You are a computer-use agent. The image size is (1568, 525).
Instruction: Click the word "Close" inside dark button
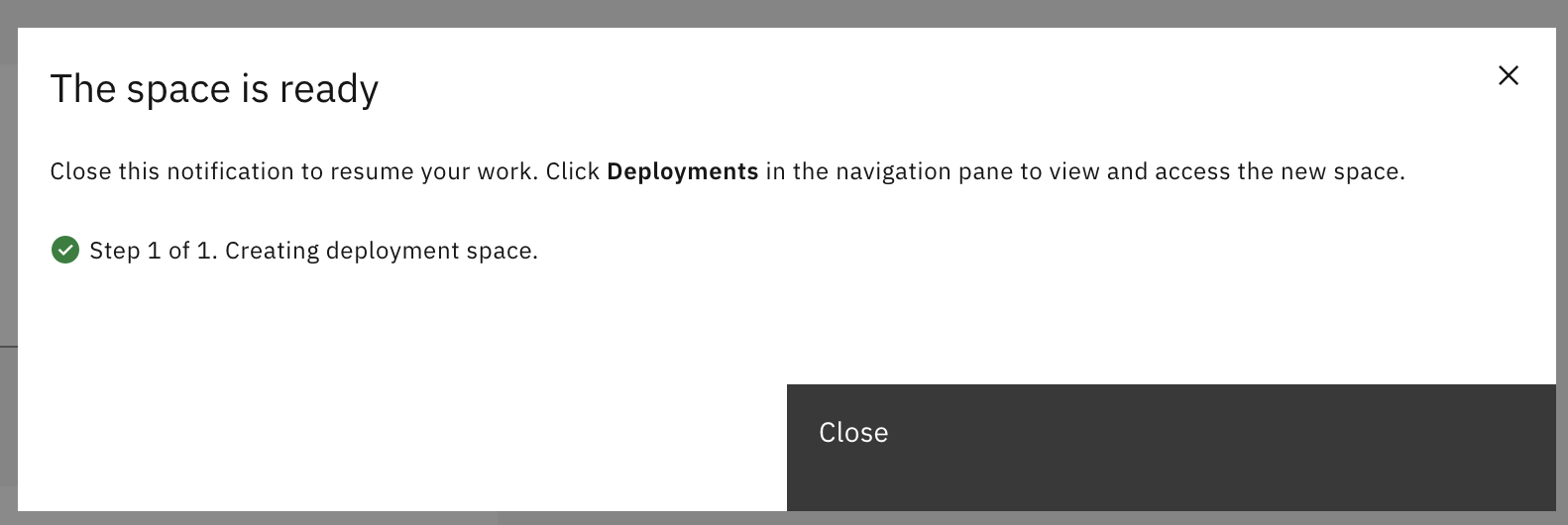click(853, 432)
